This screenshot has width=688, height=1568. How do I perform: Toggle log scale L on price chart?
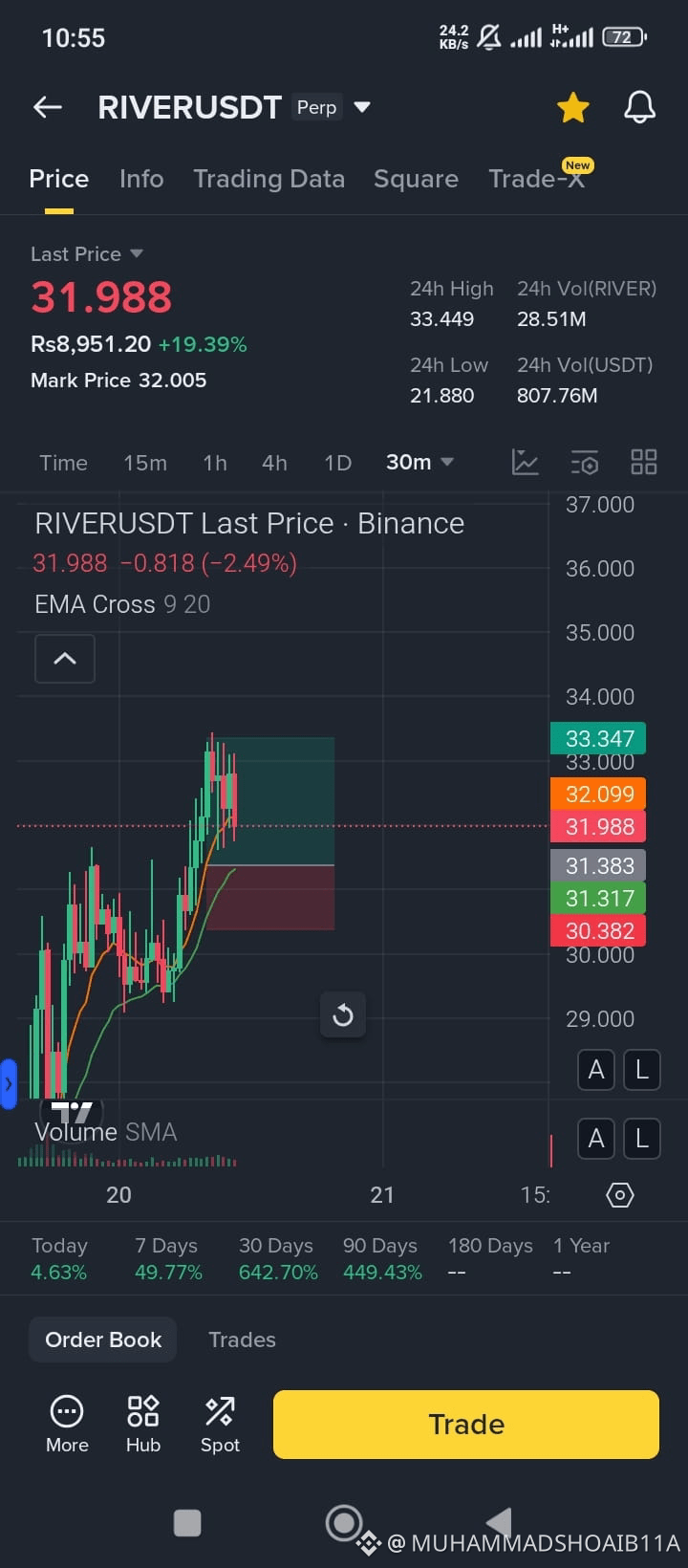pyautogui.click(x=642, y=1070)
